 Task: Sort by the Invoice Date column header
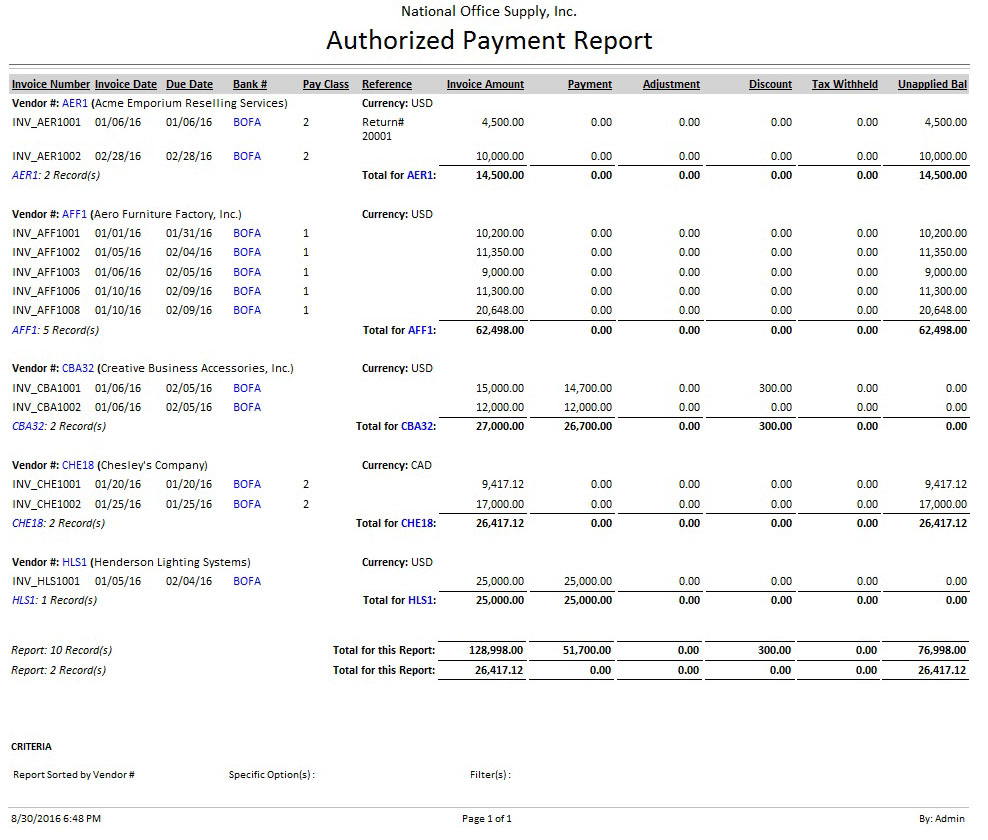pyautogui.click(x=126, y=85)
